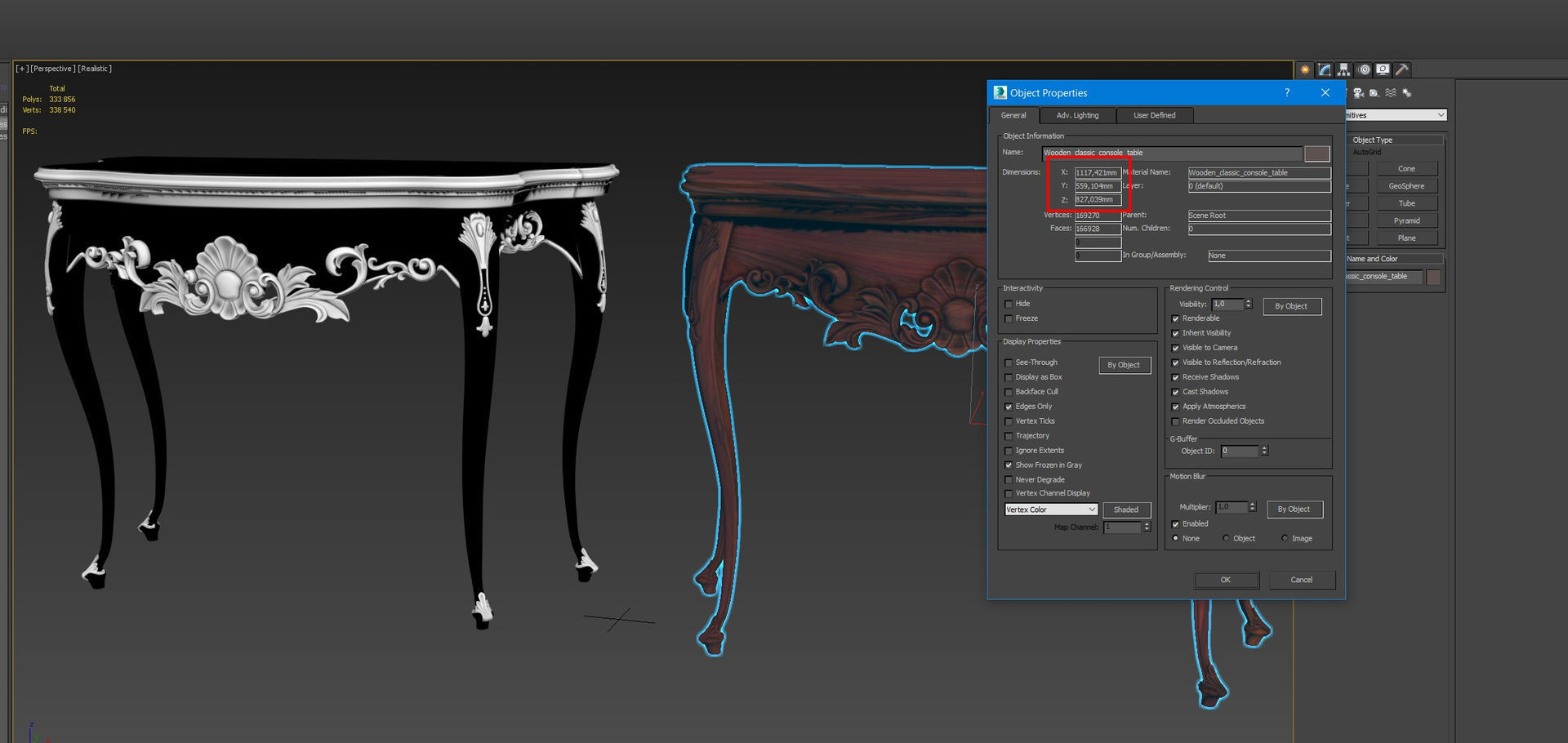Uncheck the Renderable option
Image resolution: width=1568 pixels, height=743 pixels.
pos(1176,318)
